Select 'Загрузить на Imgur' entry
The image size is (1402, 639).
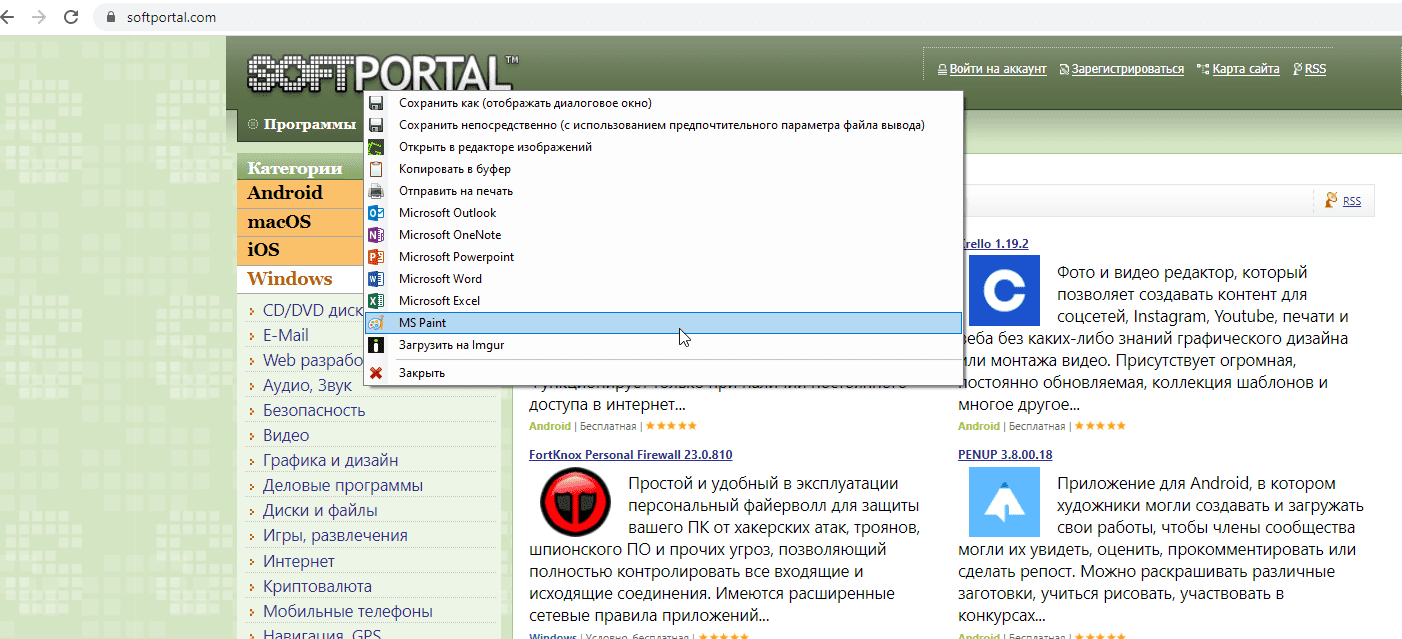pyautogui.click(x=663, y=345)
